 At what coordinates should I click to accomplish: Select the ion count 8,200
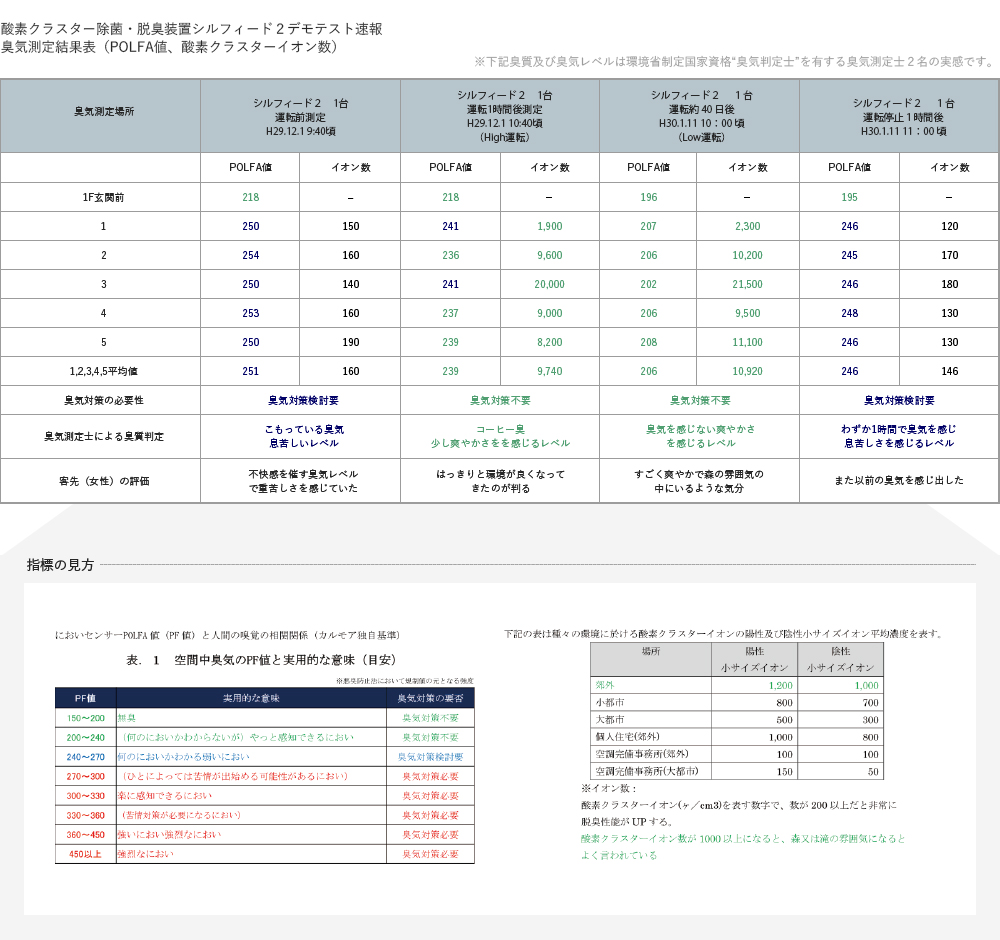point(550,342)
